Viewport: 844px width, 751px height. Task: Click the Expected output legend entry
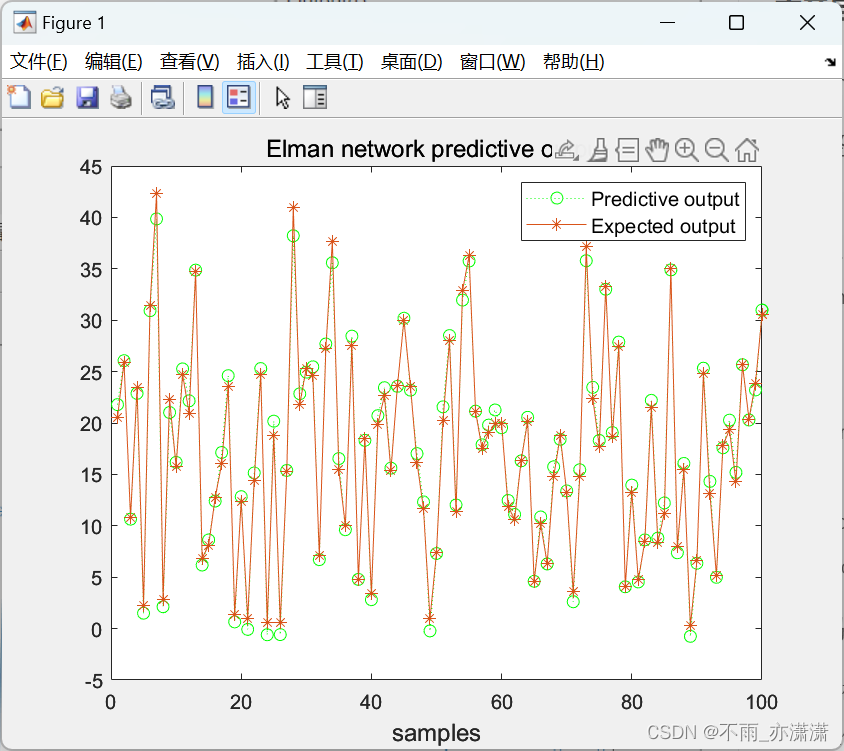click(x=663, y=226)
